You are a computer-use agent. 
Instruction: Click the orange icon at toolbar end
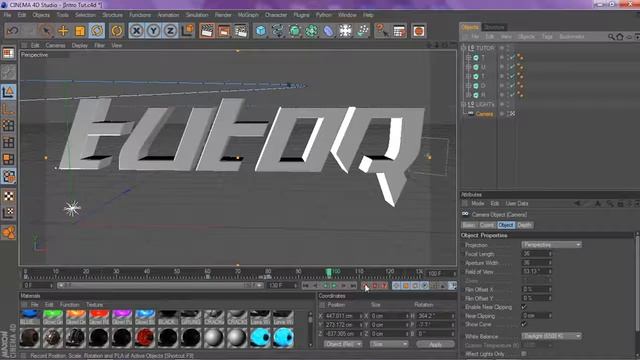[418, 31]
